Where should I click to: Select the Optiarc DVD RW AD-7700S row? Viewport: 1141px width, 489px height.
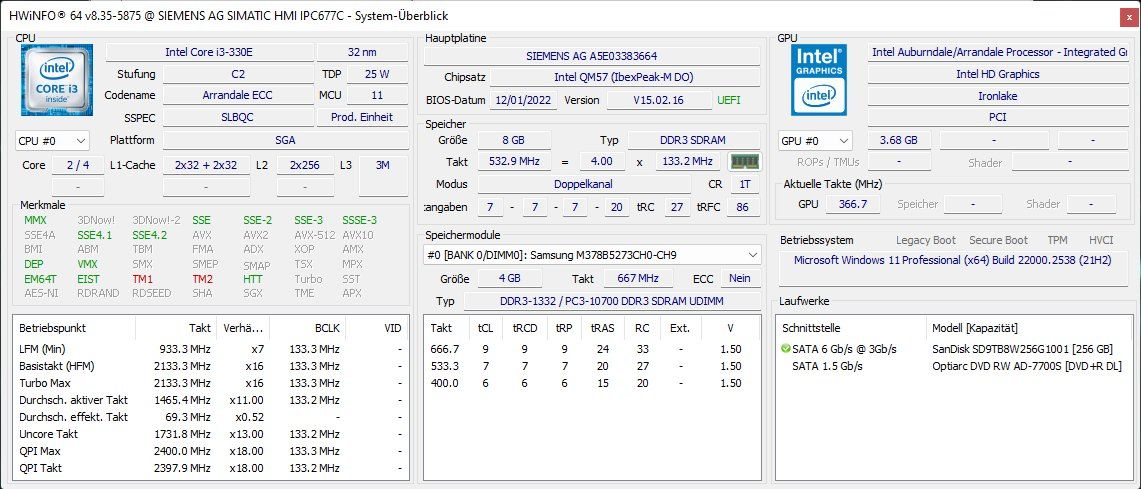click(954, 366)
